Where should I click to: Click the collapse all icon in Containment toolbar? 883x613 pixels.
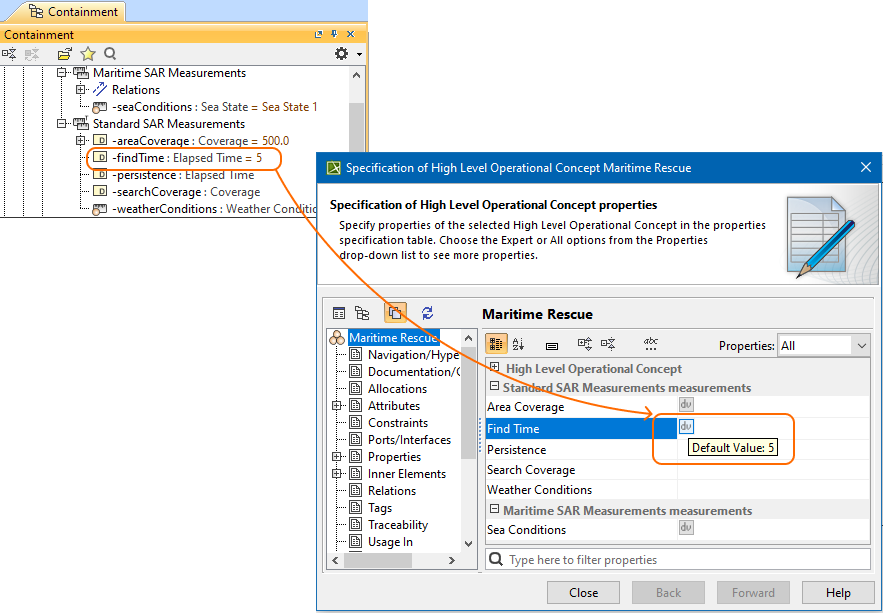coord(32,53)
